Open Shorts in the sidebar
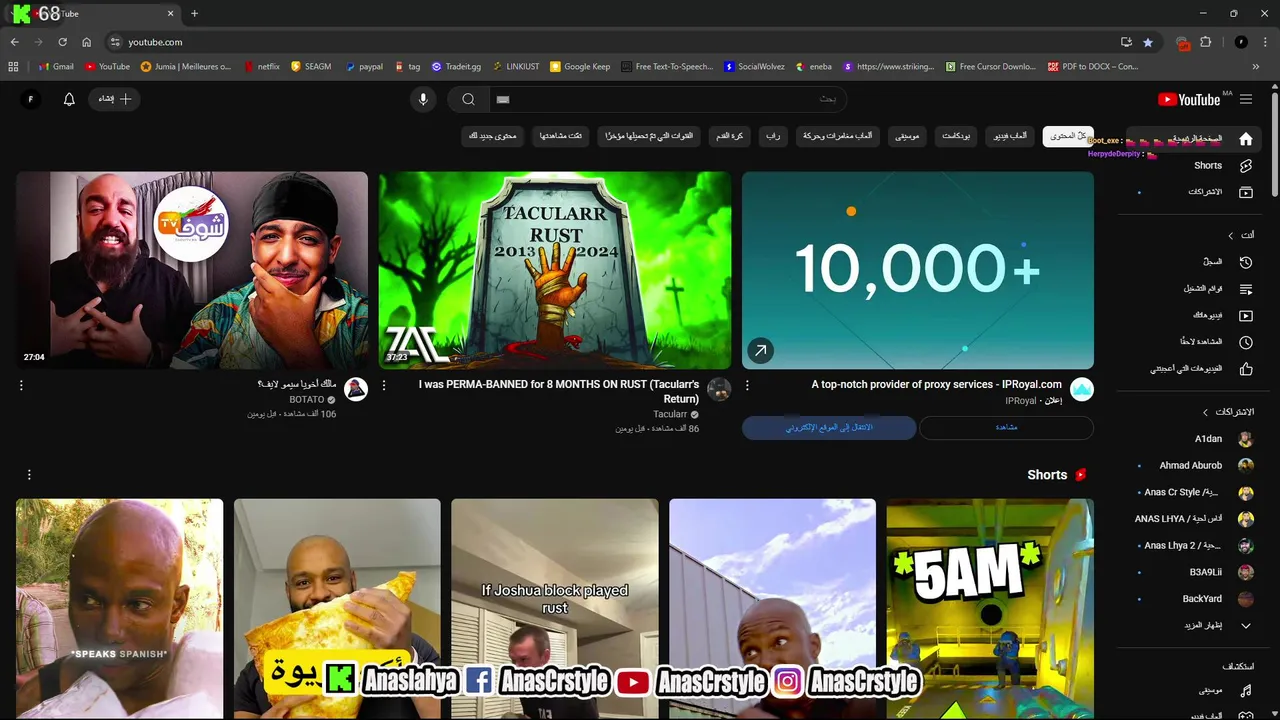The image size is (1280, 720). pyautogui.click(x=1193, y=165)
